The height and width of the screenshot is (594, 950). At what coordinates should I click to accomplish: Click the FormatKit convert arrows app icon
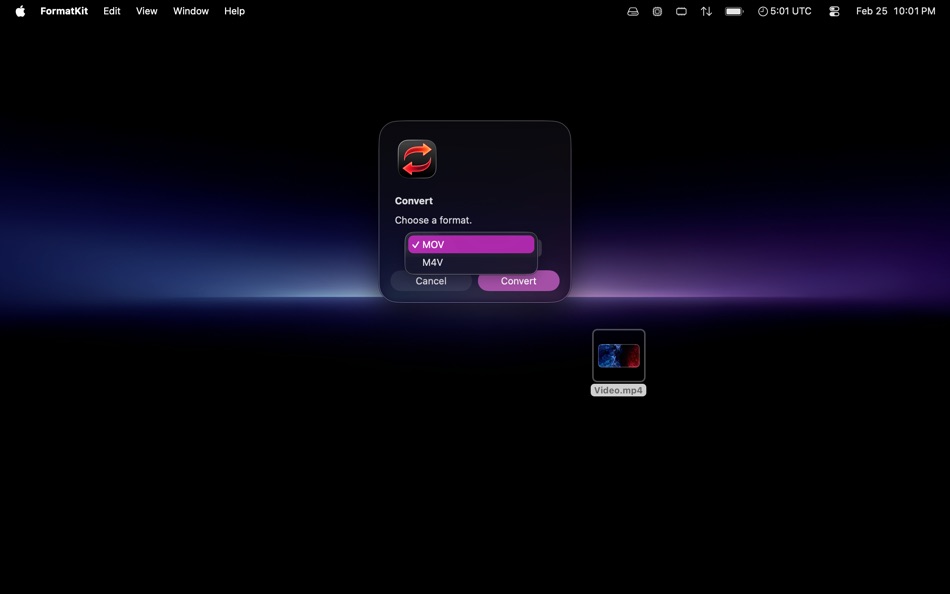coord(416,158)
